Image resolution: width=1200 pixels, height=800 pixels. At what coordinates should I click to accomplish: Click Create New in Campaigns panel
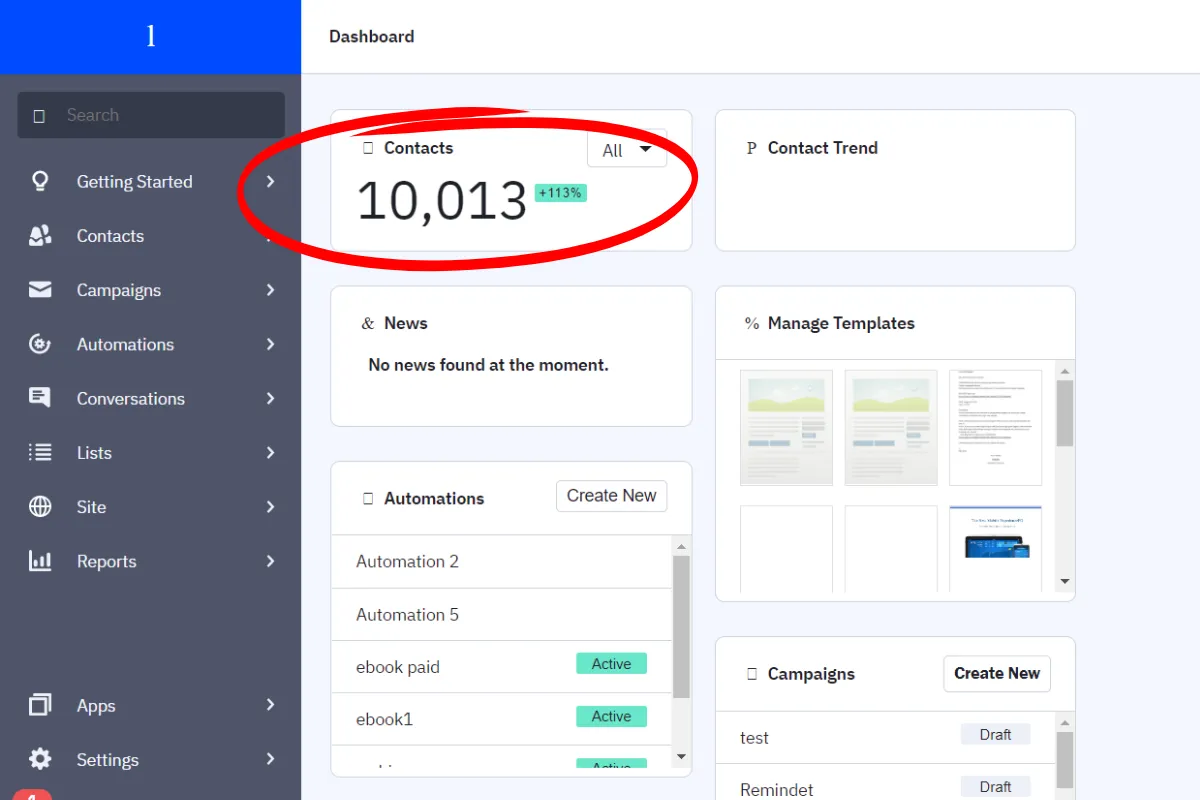click(997, 674)
